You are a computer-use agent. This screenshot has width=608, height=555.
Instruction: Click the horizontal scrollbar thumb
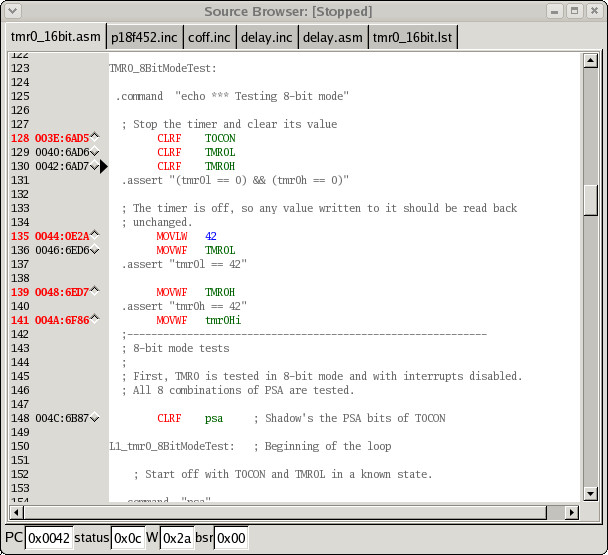[285, 512]
